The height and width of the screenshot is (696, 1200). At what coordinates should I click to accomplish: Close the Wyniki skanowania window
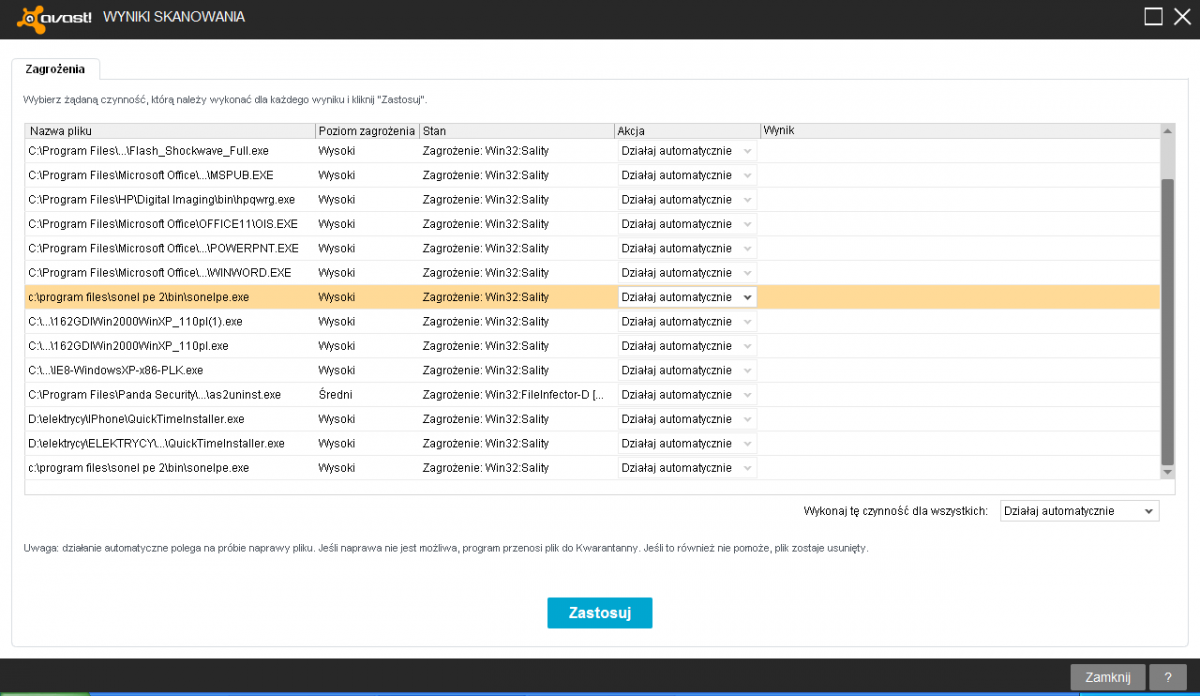tap(1182, 17)
